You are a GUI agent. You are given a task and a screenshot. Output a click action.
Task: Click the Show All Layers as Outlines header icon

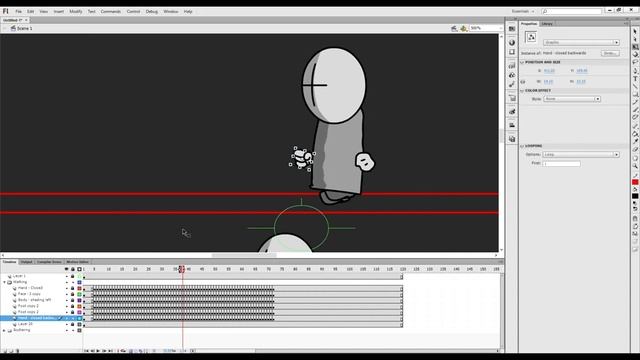79,269
